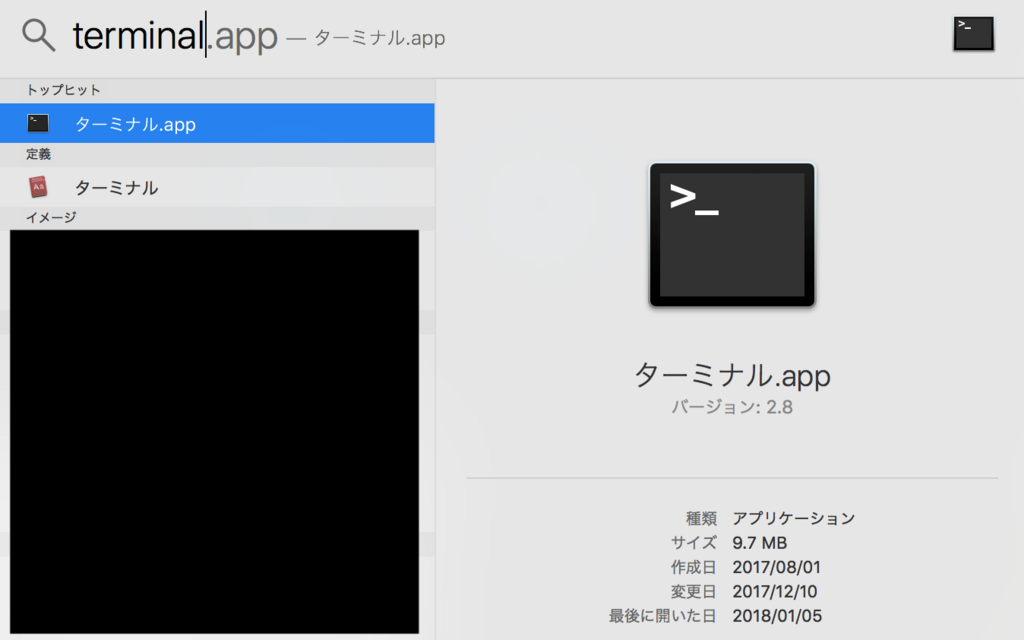Click the 定義 section header
This screenshot has height=640, width=1024.
tap(39, 154)
